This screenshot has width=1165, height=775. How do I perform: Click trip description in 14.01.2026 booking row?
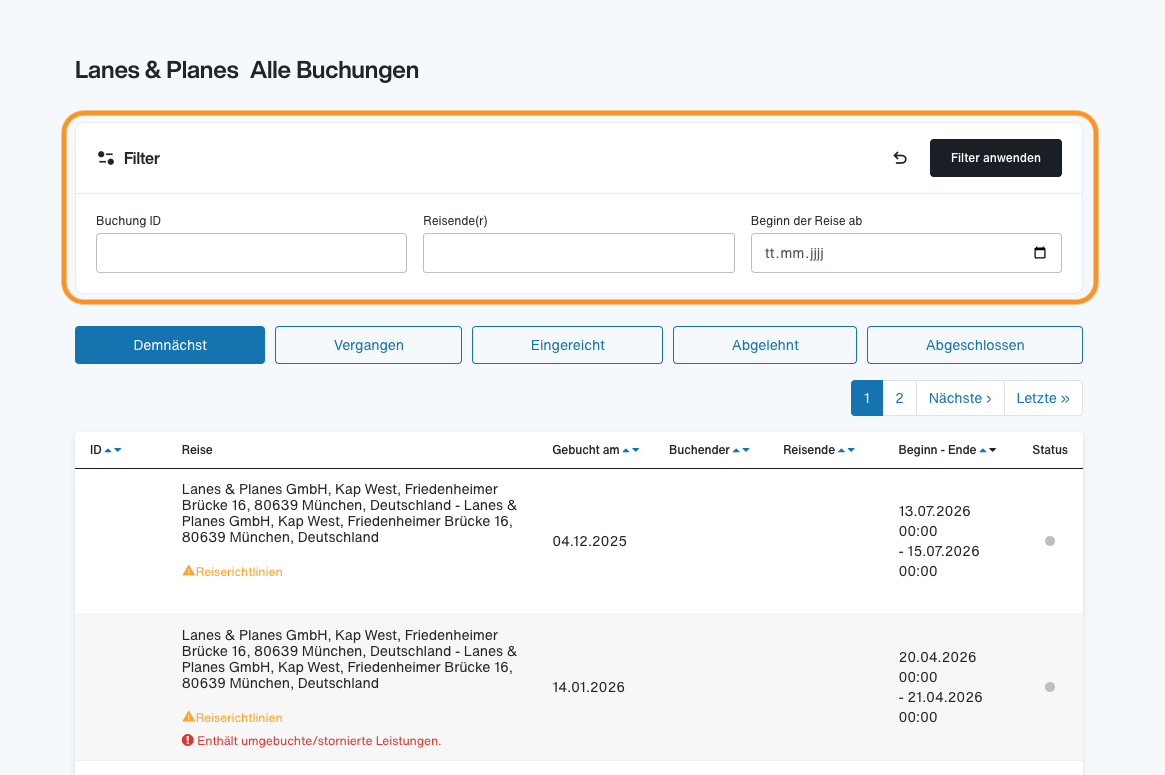click(x=349, y=659)
